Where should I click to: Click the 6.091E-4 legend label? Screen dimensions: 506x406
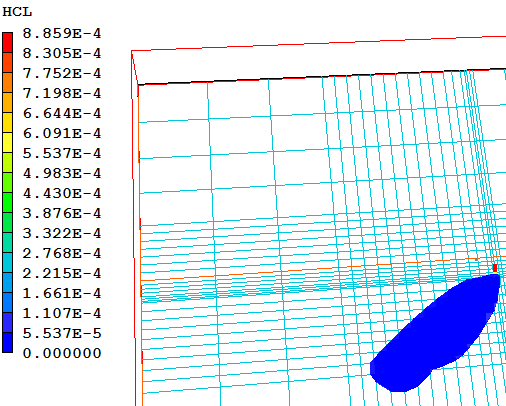coord(62,133)
